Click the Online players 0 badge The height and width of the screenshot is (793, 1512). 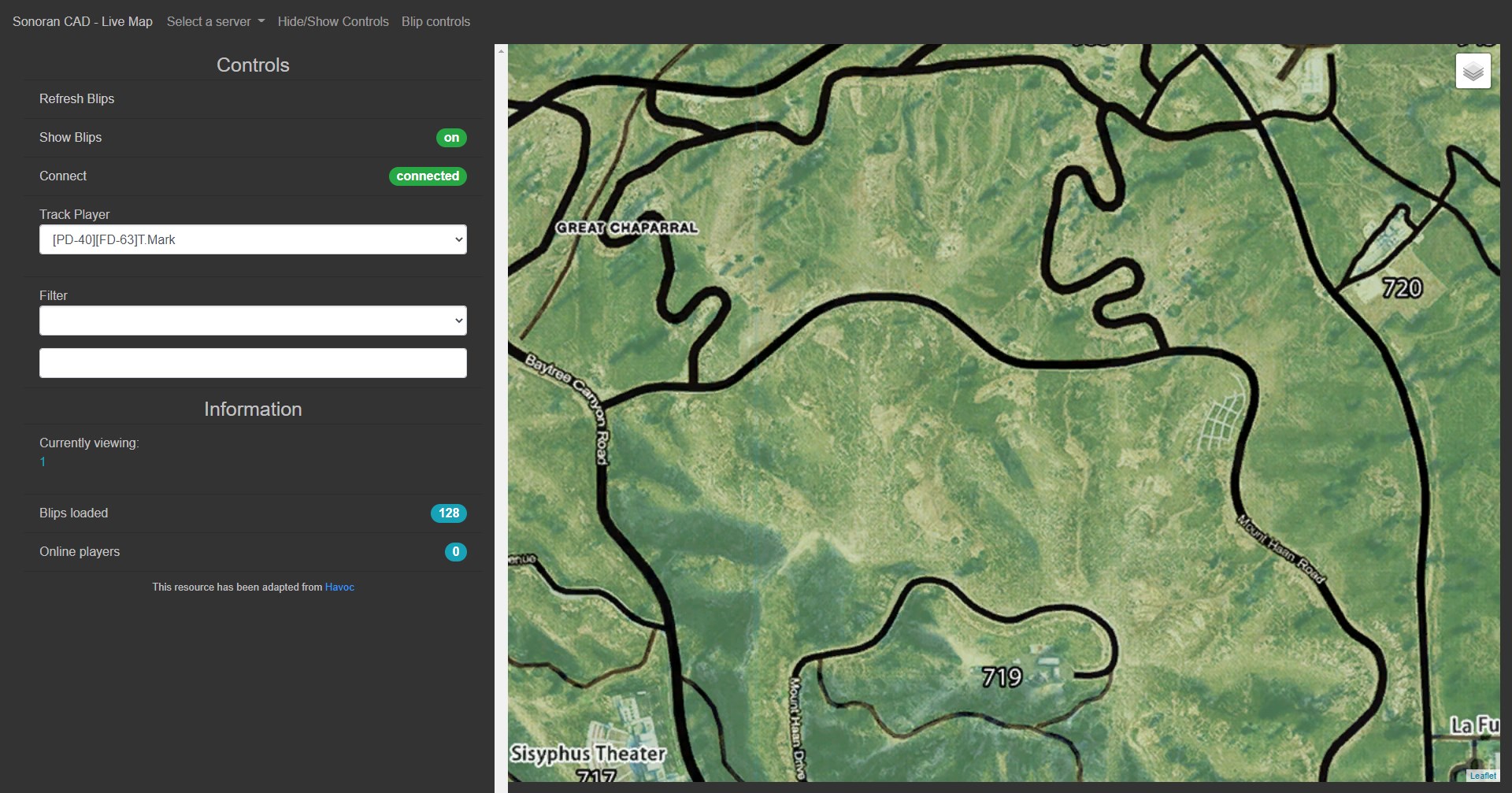pos(456,552)
